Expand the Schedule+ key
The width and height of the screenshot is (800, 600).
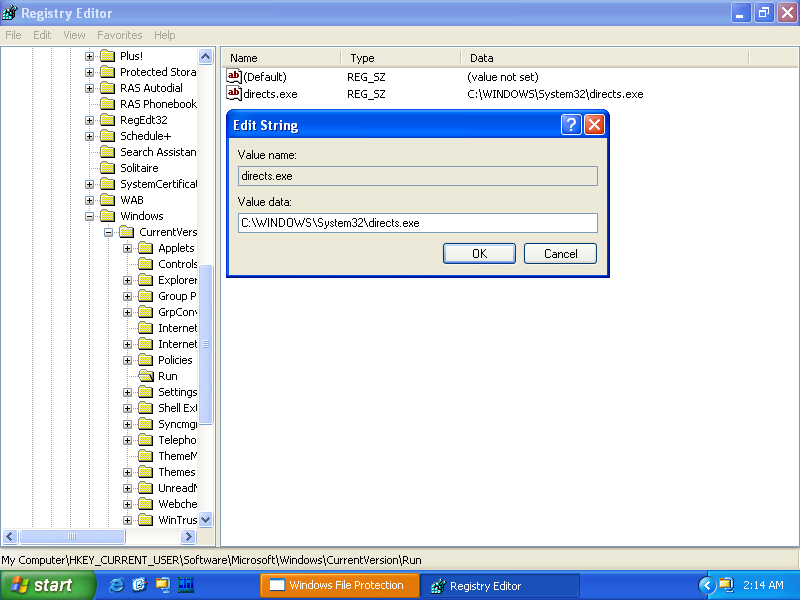click(x=89, y=136)
